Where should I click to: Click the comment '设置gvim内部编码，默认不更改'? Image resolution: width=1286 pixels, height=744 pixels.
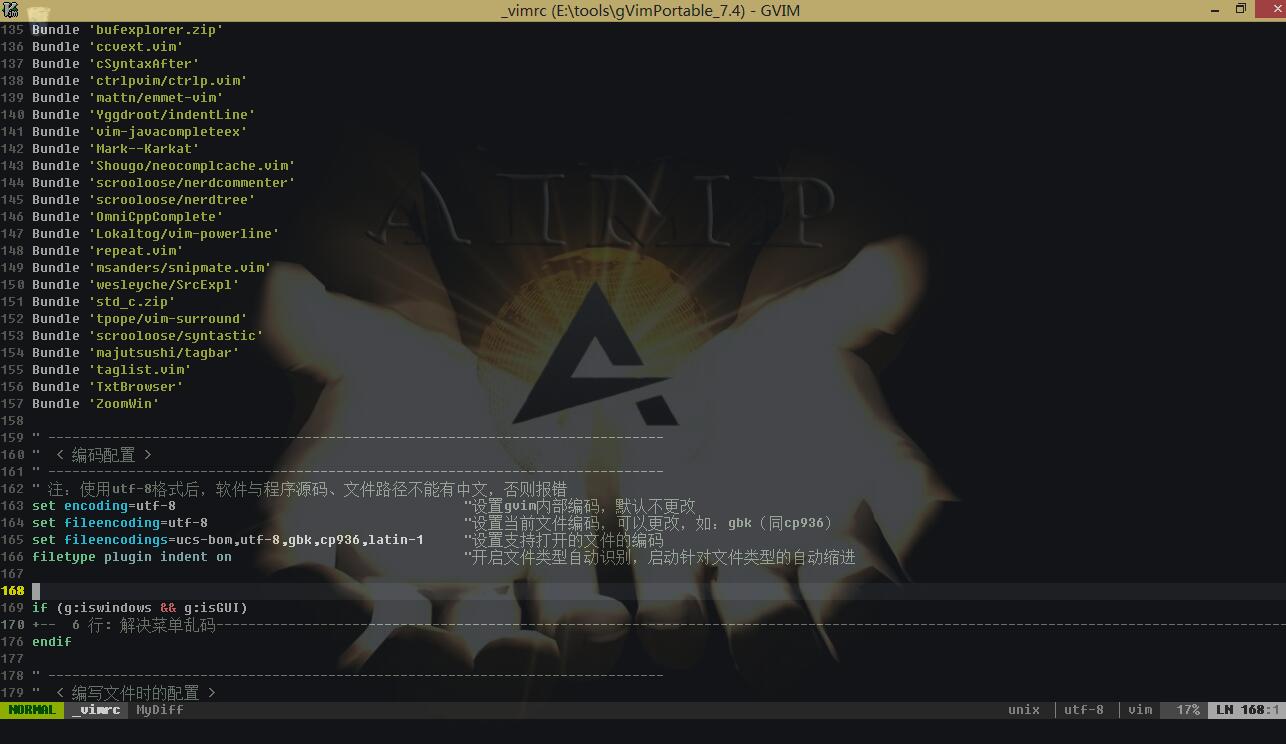tap(580, 506)
